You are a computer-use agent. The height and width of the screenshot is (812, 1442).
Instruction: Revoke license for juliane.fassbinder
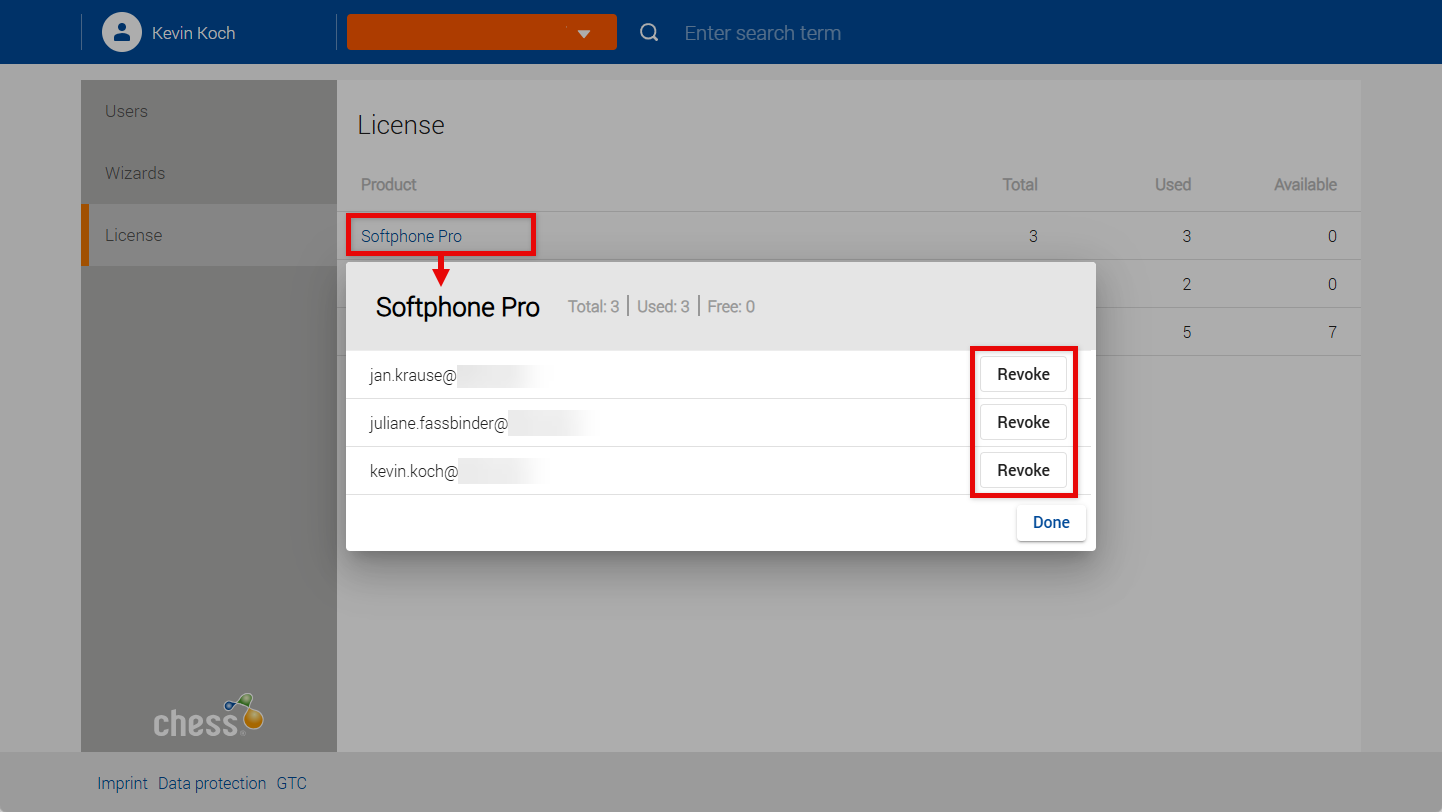pos(1022,422)
